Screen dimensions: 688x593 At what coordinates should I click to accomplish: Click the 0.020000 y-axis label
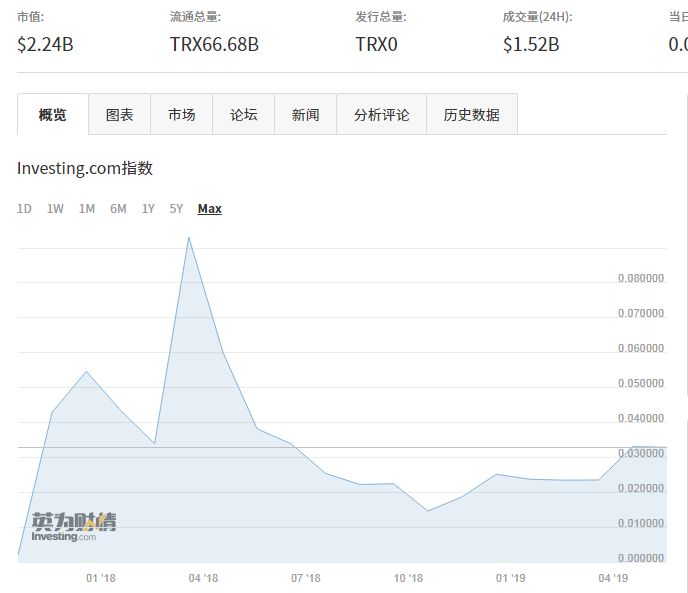[x=641, y=488]
